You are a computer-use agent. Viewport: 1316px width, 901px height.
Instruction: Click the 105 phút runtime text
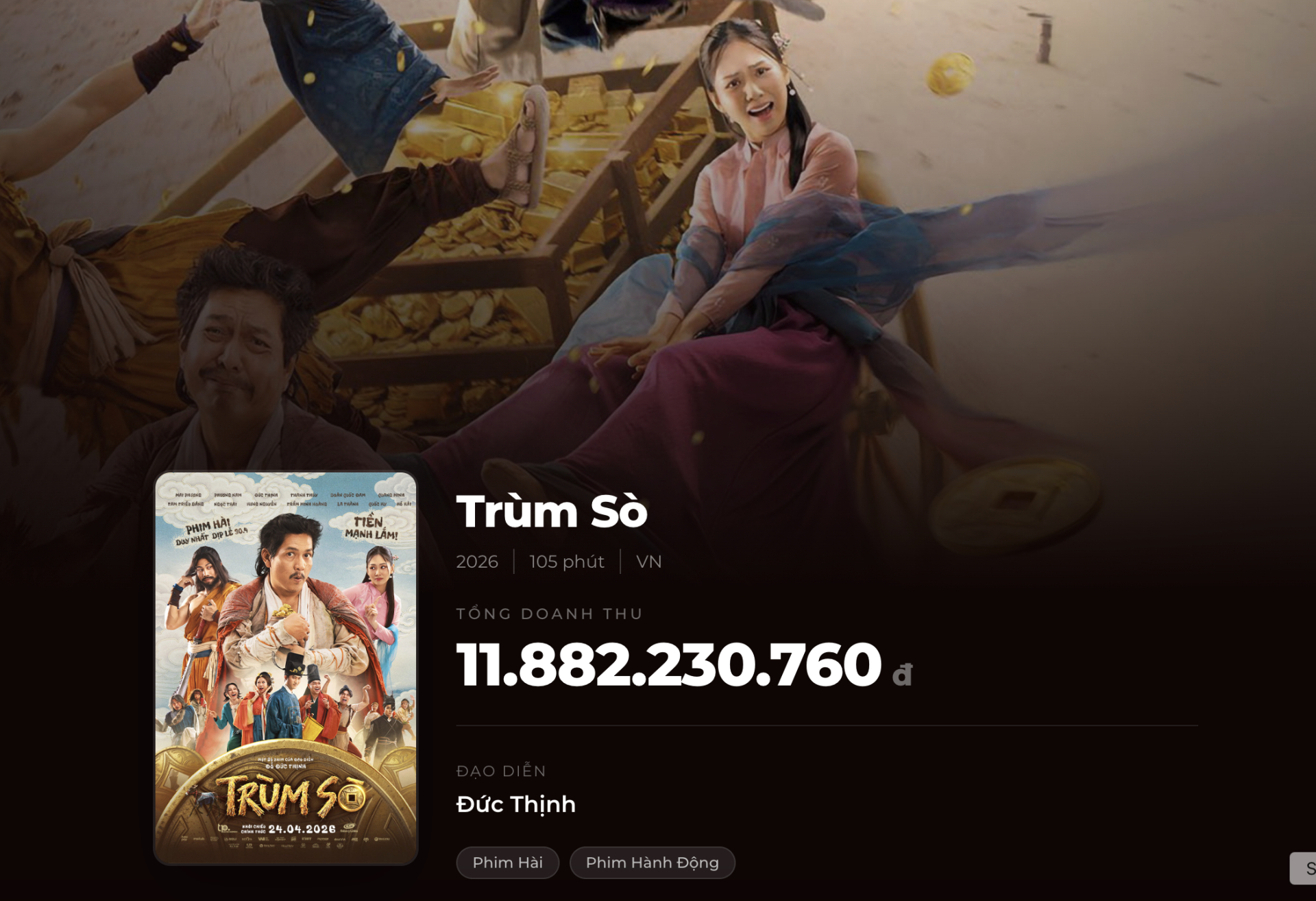(567, 562)
